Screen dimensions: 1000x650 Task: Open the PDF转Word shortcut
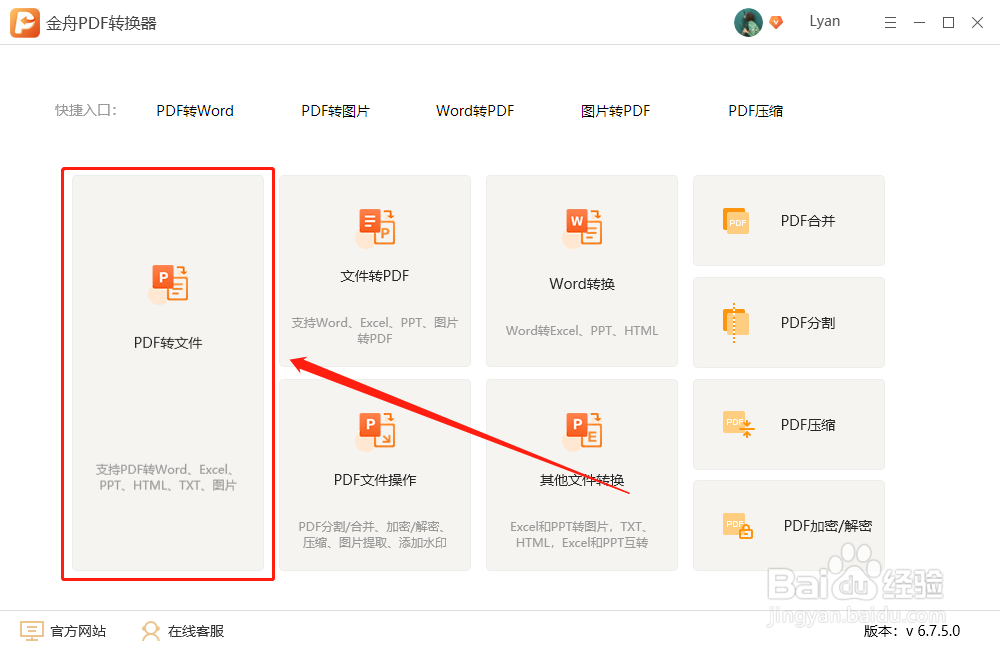(195, 111)
